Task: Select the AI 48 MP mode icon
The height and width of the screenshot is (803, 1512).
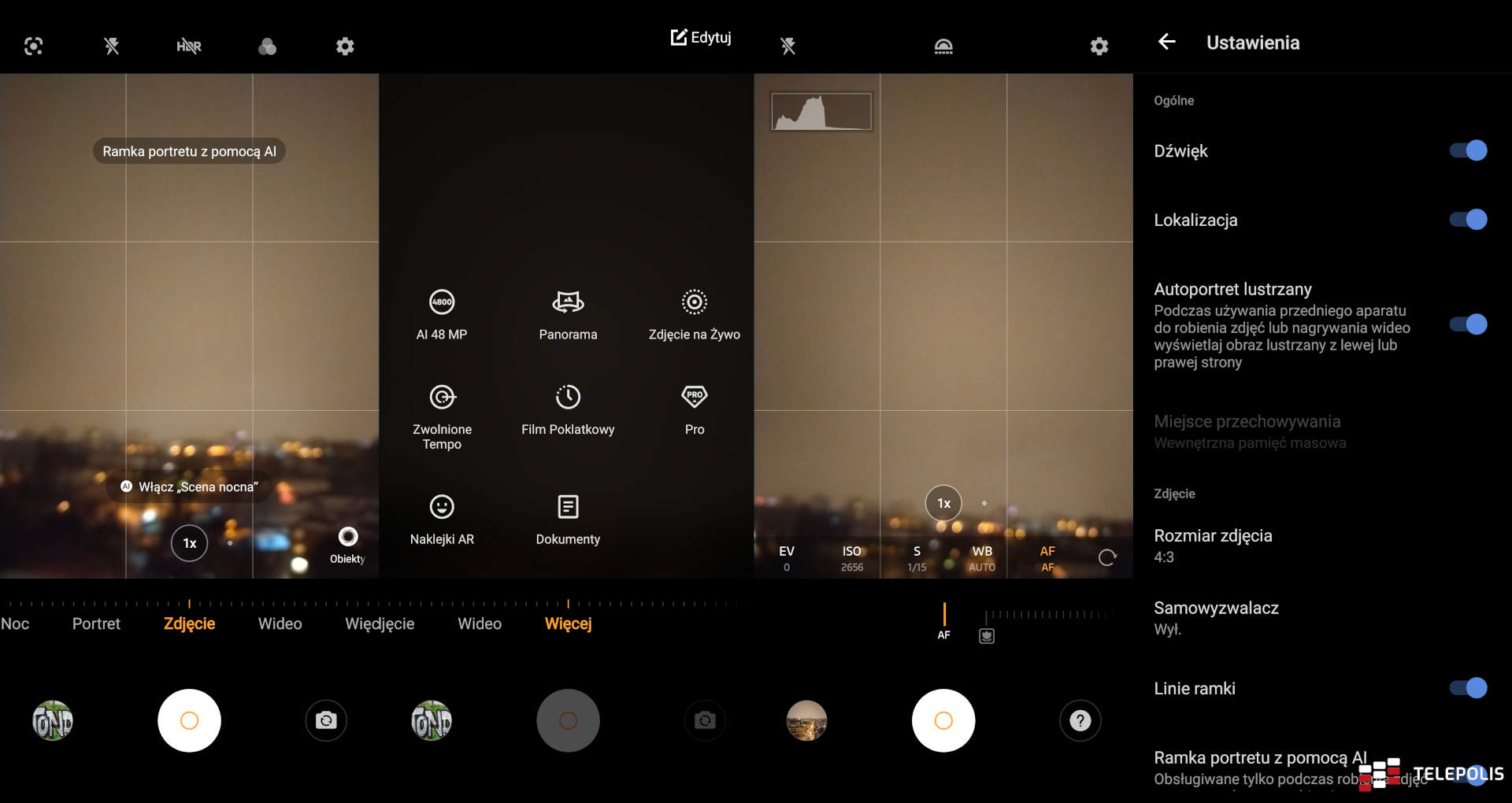Action: tap(442, 302)
